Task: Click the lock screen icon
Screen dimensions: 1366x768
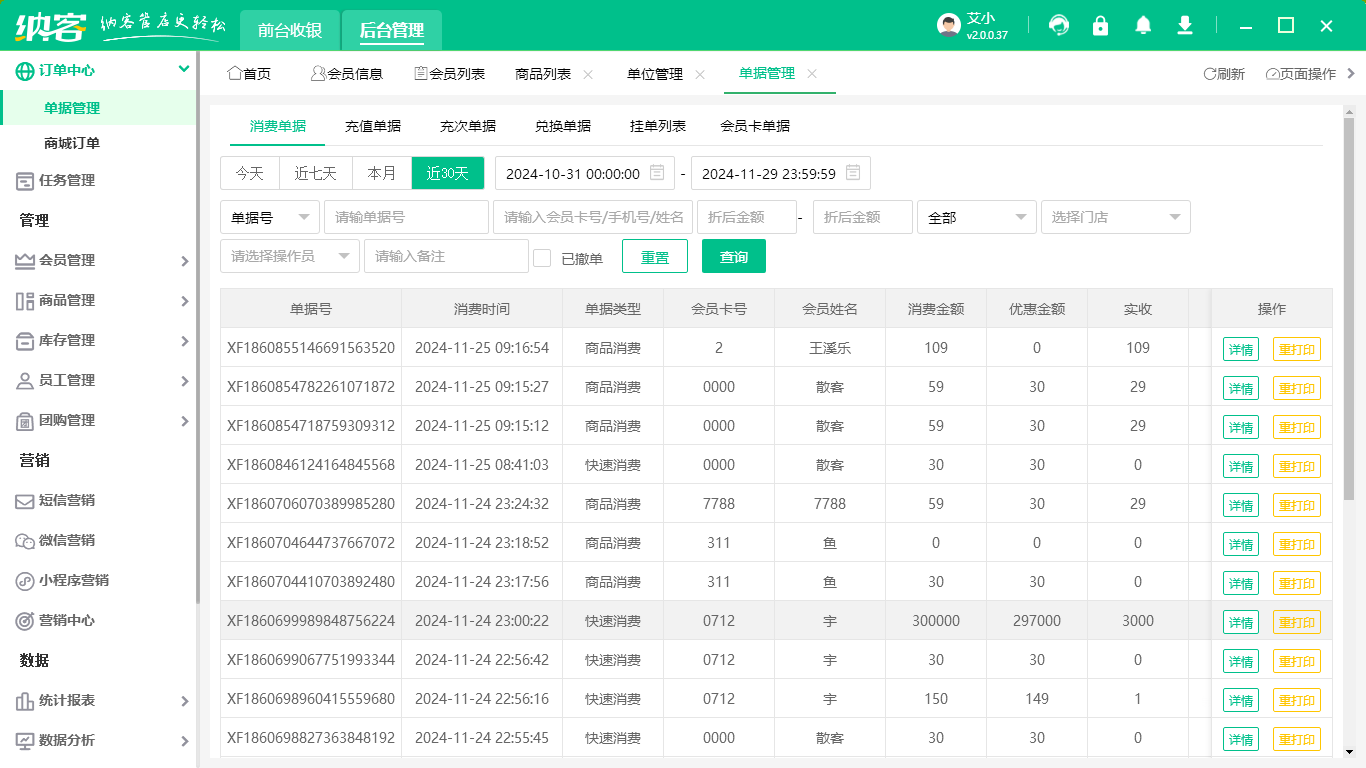Action: [1101, 26]
